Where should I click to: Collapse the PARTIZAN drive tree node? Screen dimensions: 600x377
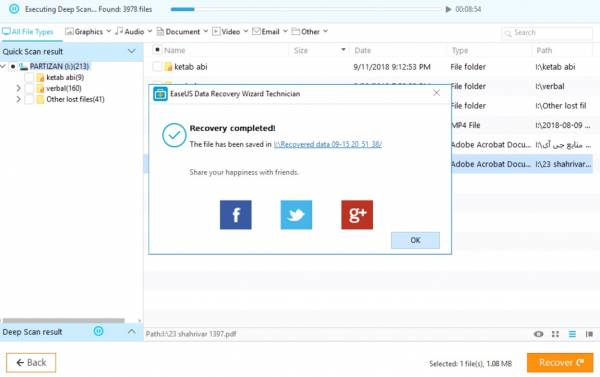[x=3, y=67]
